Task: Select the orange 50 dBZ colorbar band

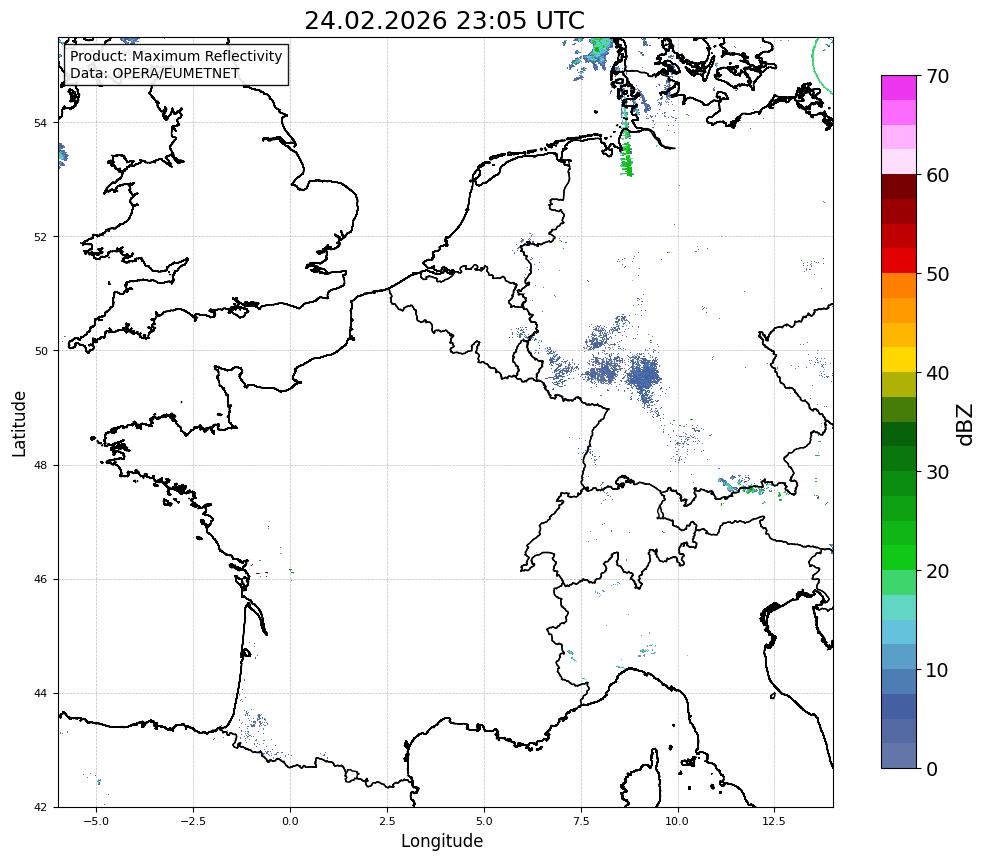Action: coord(898,285)
